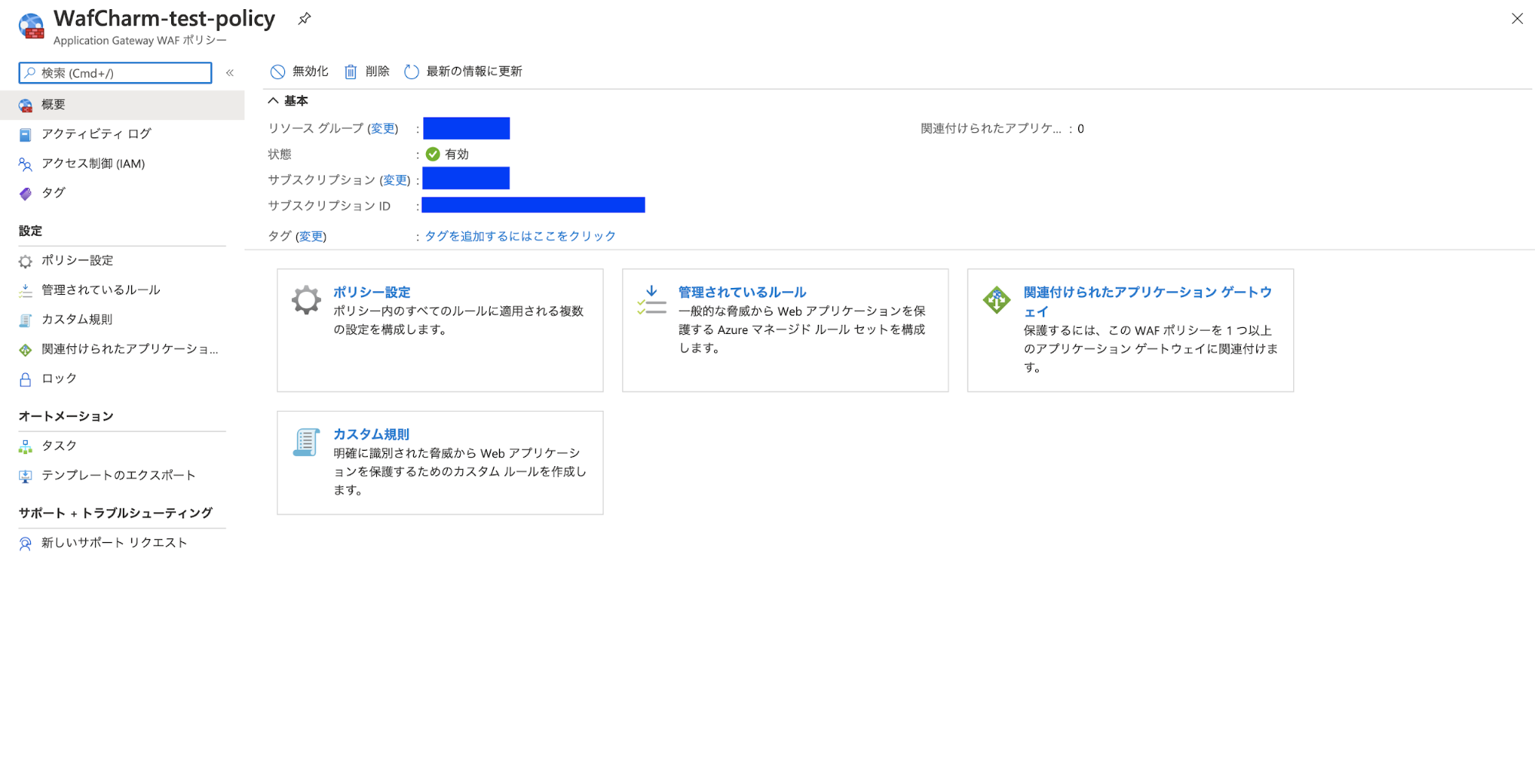1535x784 pixels.
Task: Click the 関連付けられたアプリケ... count value 0
Action: pos(1080,128)
